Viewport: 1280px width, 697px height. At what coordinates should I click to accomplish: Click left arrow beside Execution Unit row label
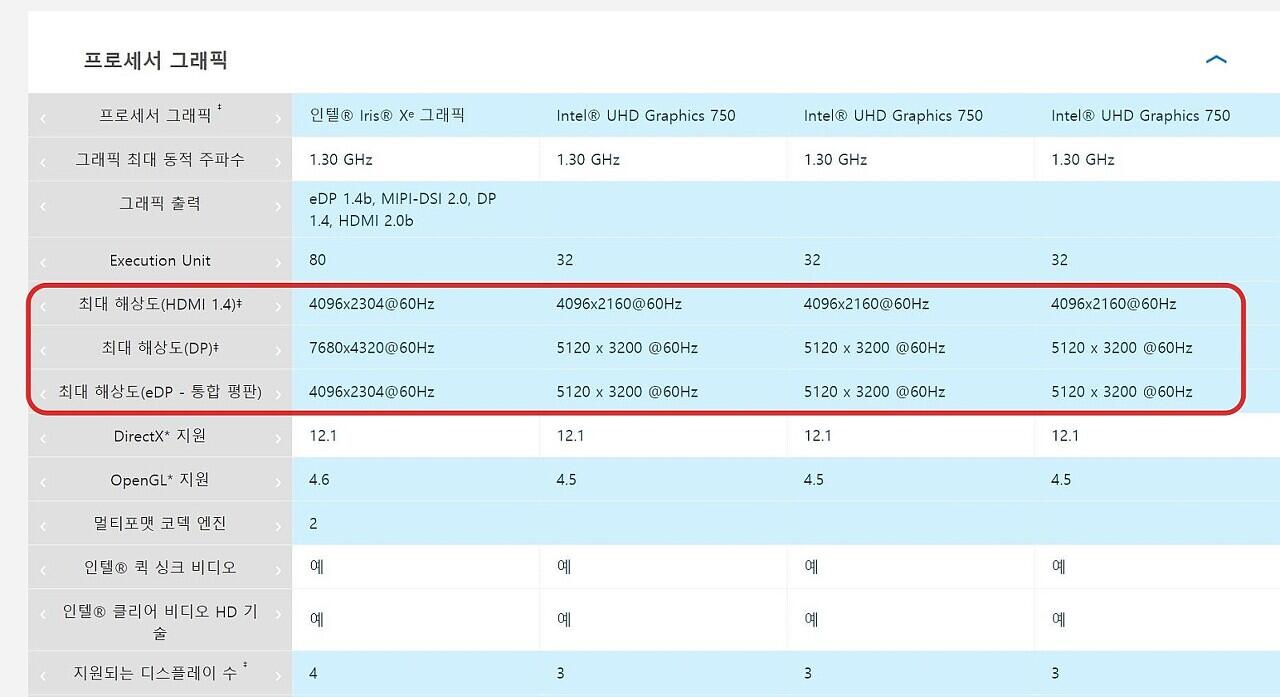pos(43,262)
